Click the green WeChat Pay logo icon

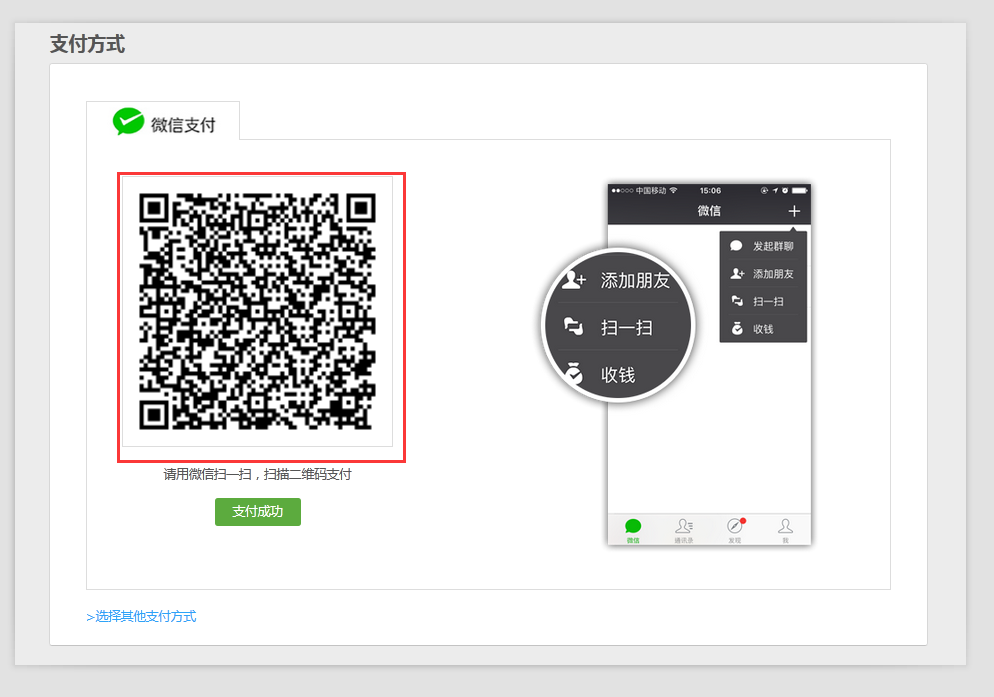tap(128, 121)
